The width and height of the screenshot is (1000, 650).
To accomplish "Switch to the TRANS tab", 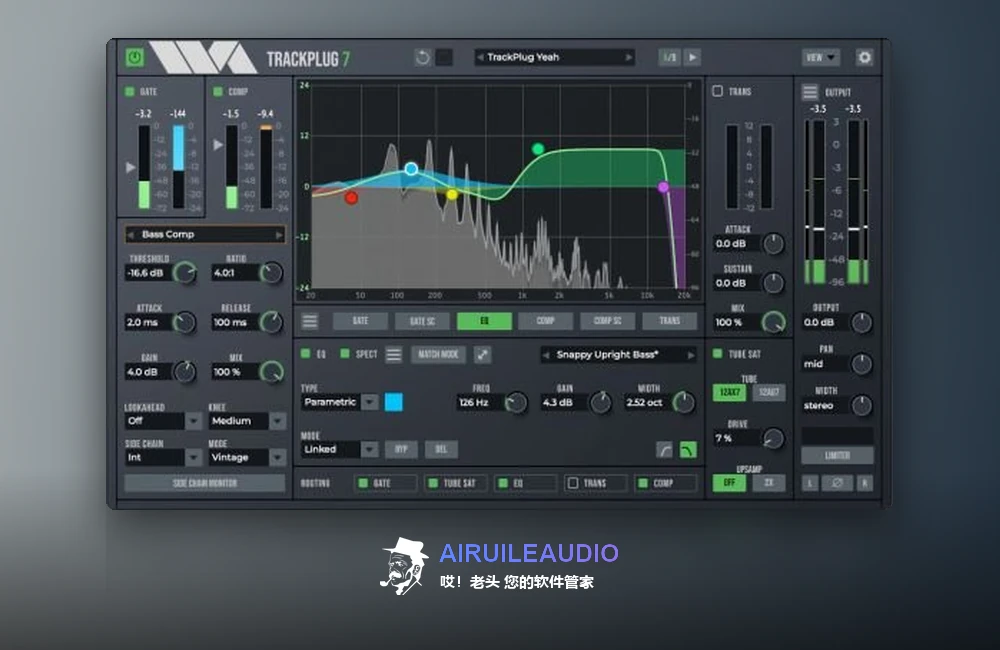I will tap(670, 321).
